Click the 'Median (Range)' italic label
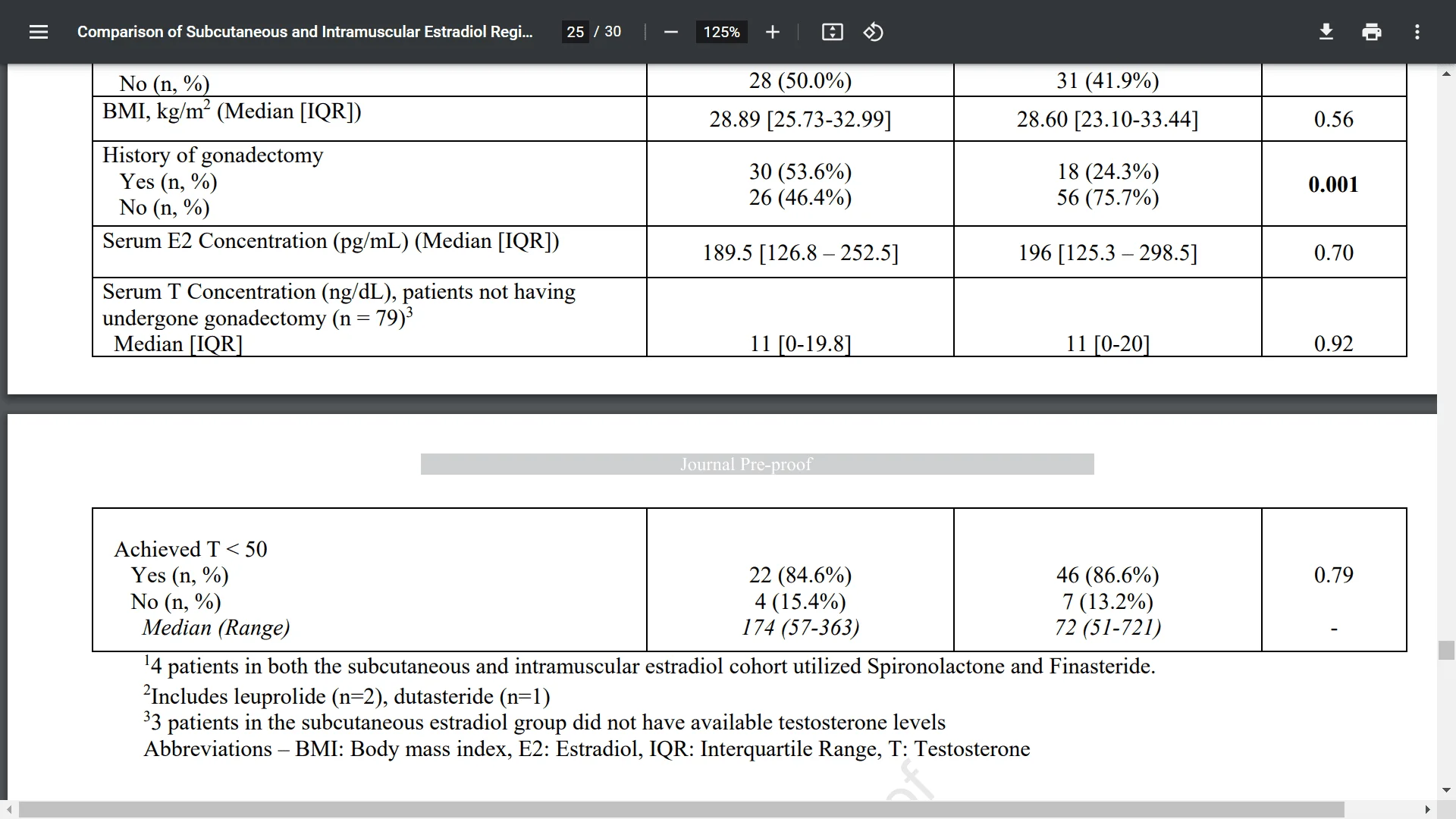This screenshot has width=1456, height=819. click(216, 628)
